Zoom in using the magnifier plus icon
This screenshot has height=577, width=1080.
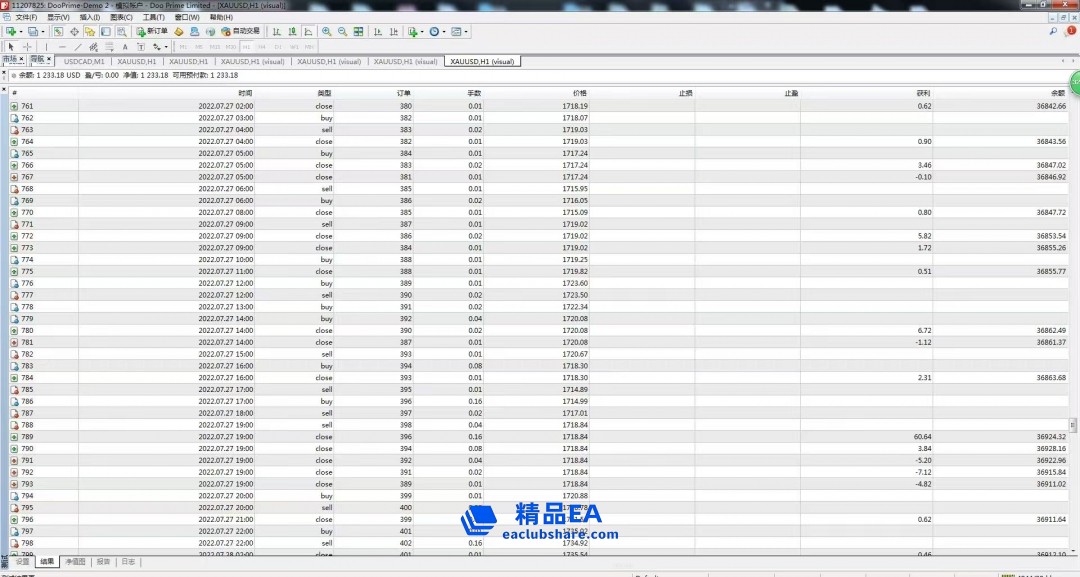pyautogui.click(x=327, y=31)
